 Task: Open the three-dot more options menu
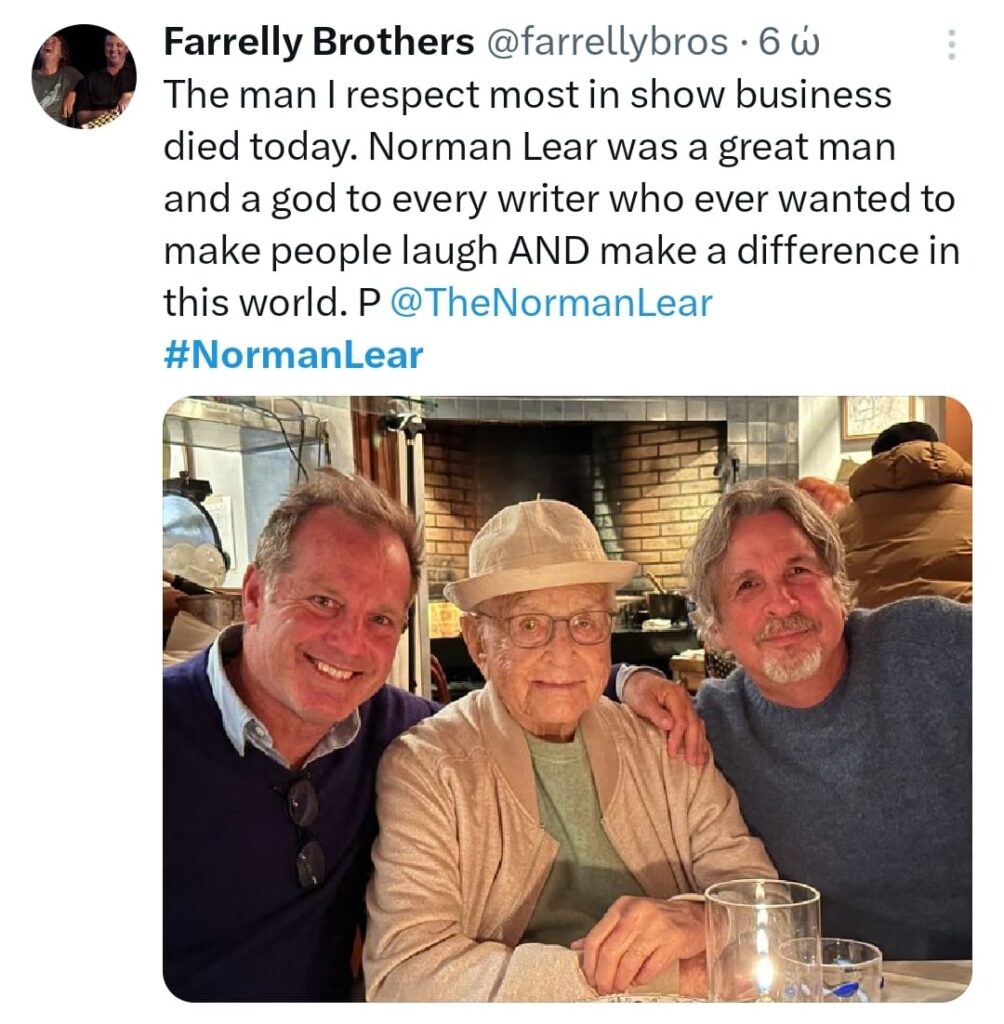pos(952,44)
